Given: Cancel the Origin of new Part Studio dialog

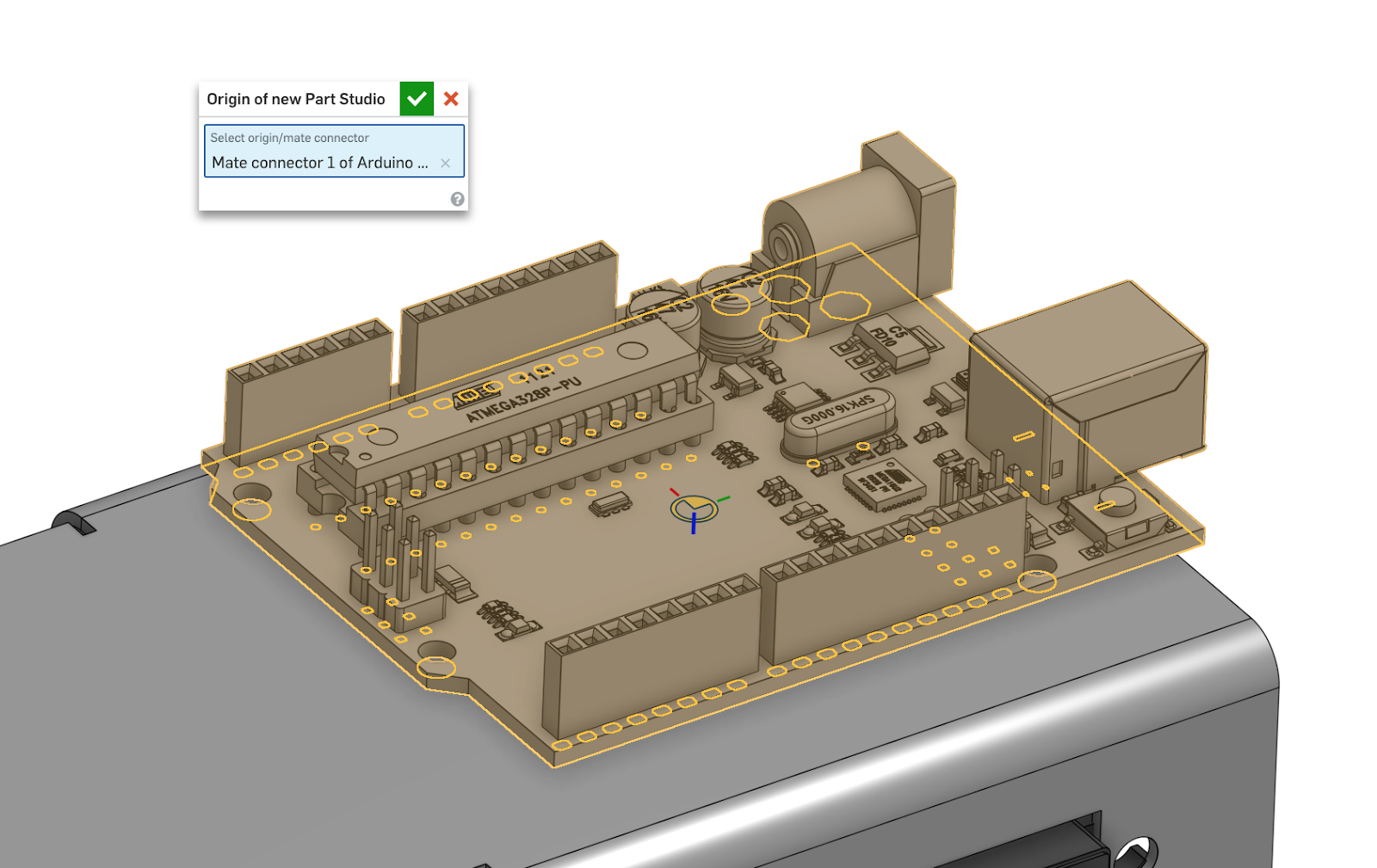Looking at the screenshot, I should click(451, 99).
